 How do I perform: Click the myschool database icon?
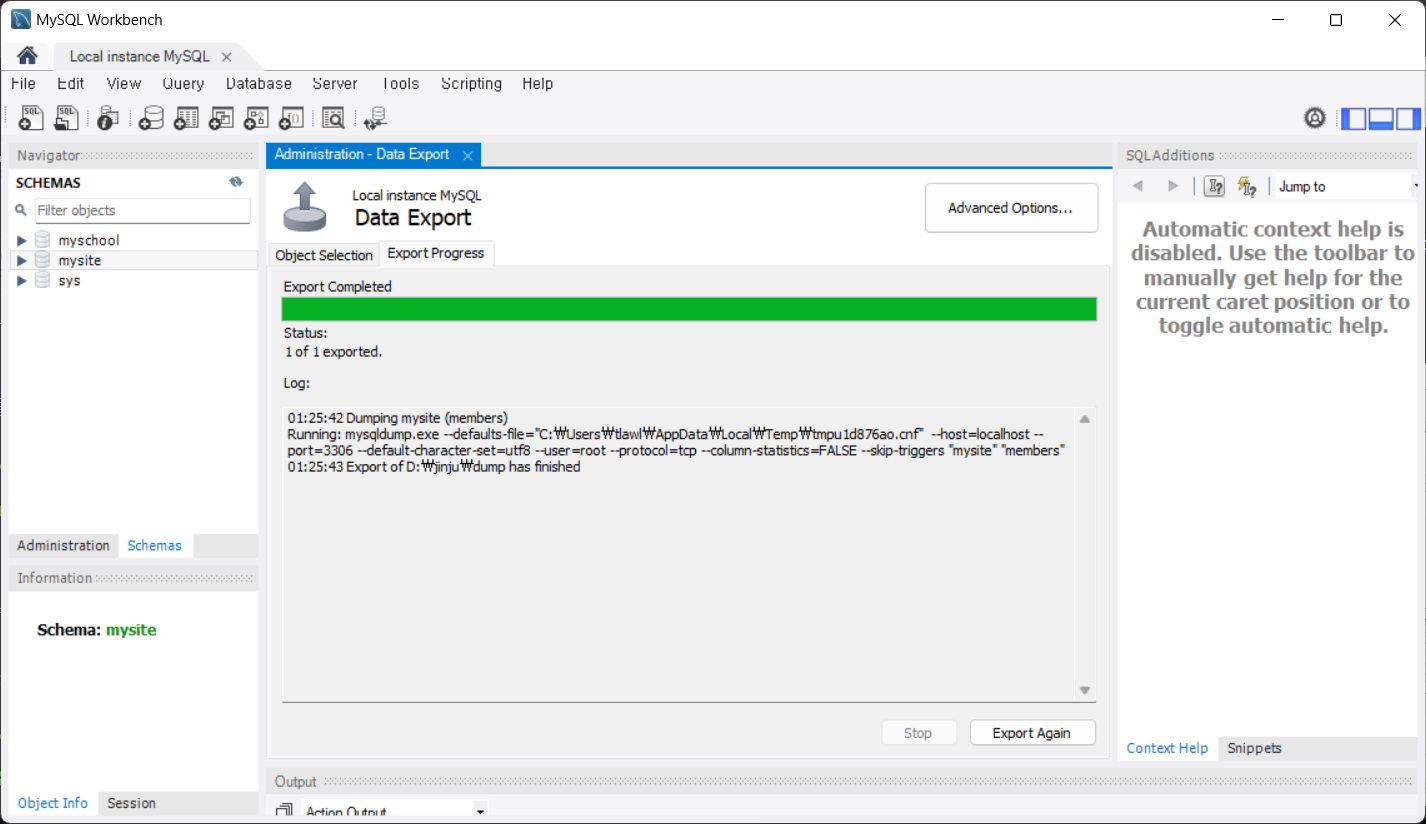pos(42,240)
